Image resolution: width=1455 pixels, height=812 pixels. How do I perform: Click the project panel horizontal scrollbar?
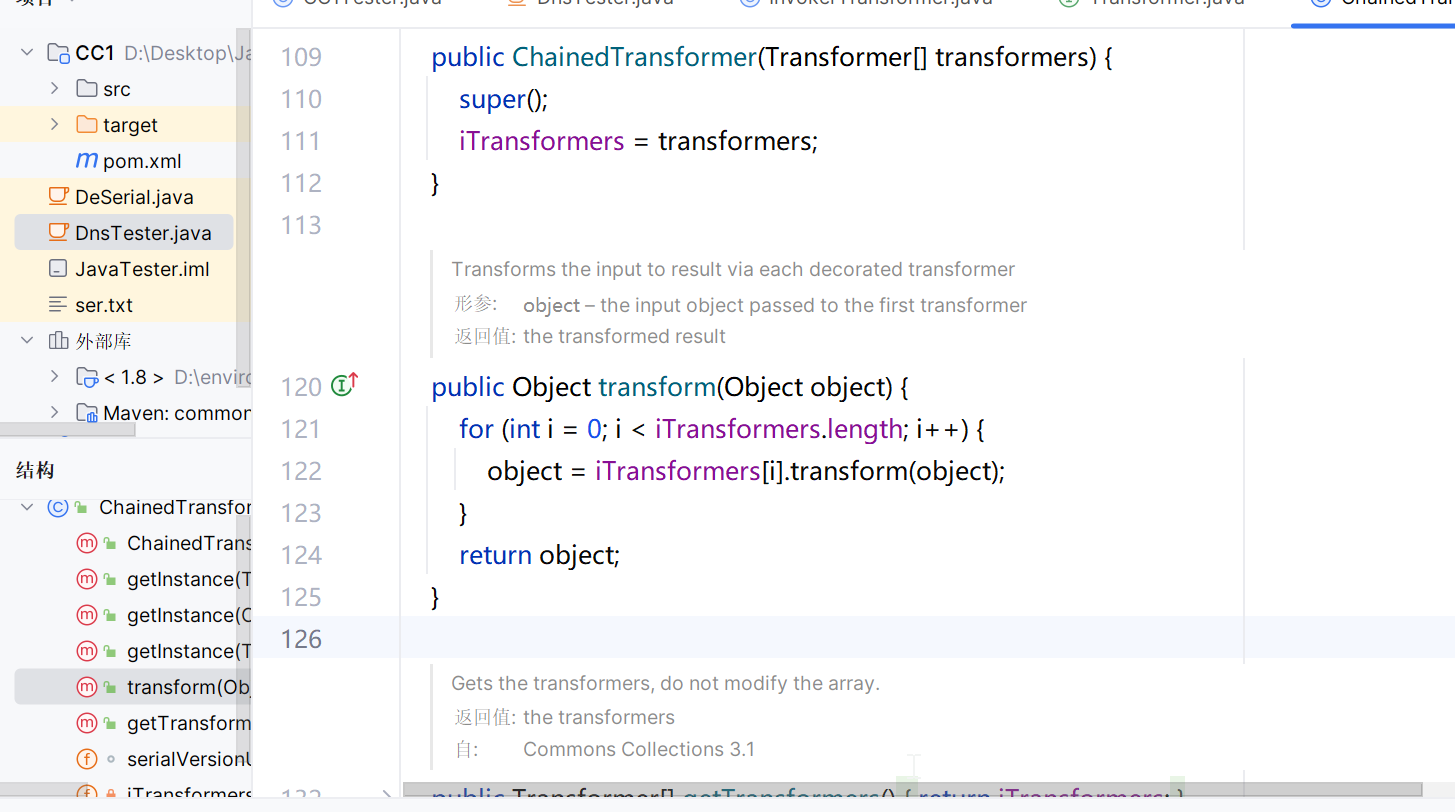(x=68, y=430)
